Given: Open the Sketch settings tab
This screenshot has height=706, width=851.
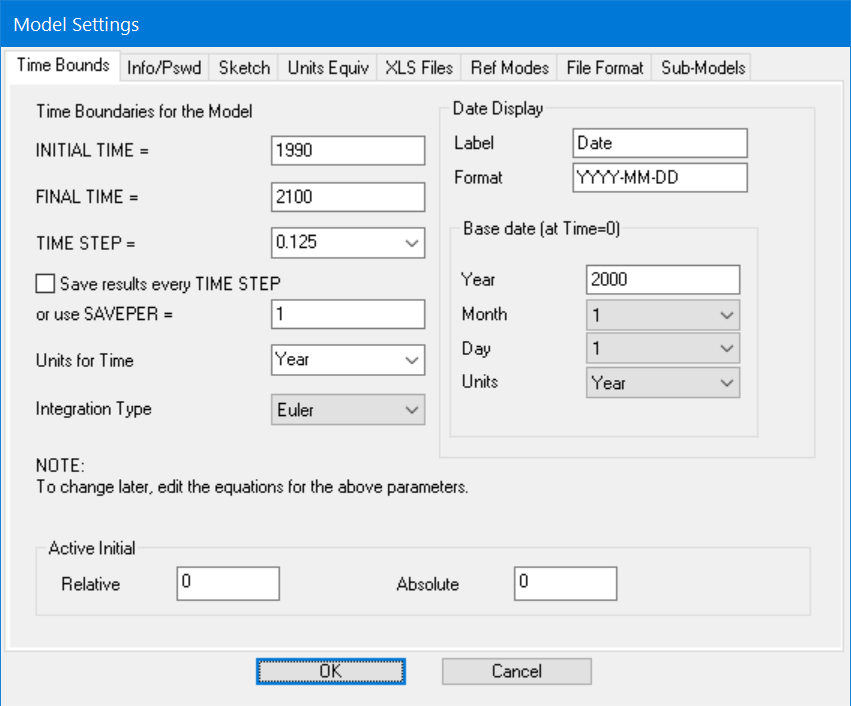Looking at the screenshot, I should coord(243,67).
